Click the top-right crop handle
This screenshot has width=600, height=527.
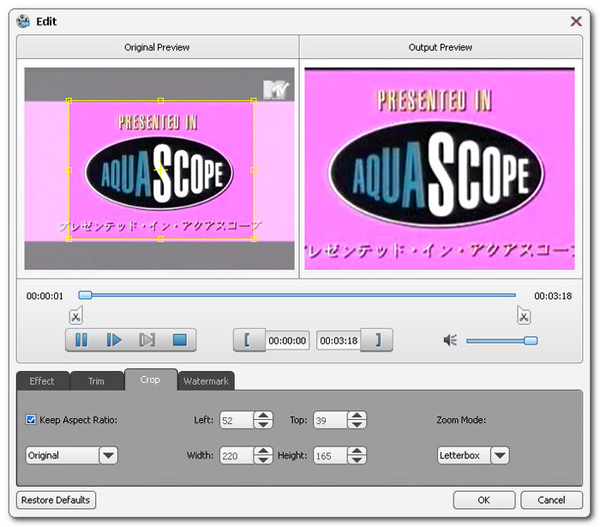click(x=253, y=101)
